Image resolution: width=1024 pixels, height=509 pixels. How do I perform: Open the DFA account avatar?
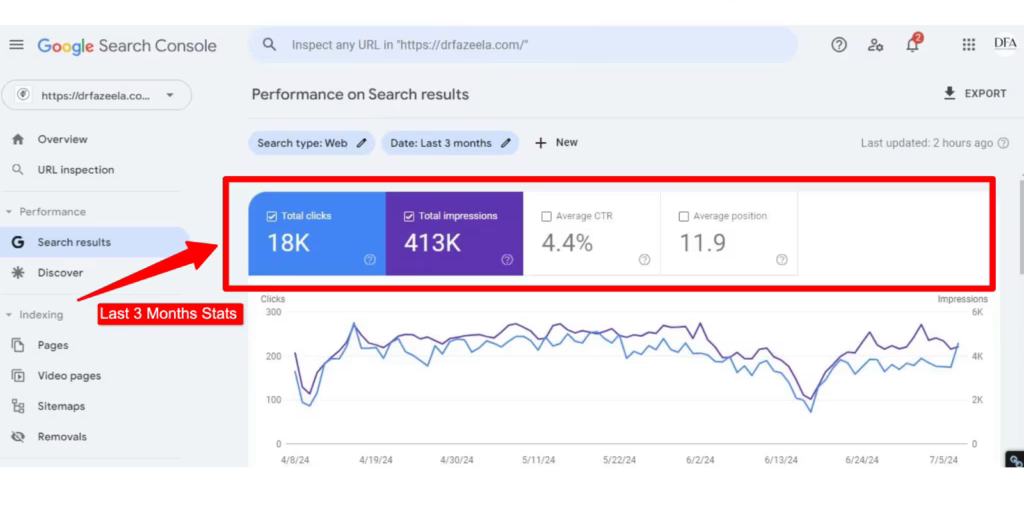coord(1005,44)
